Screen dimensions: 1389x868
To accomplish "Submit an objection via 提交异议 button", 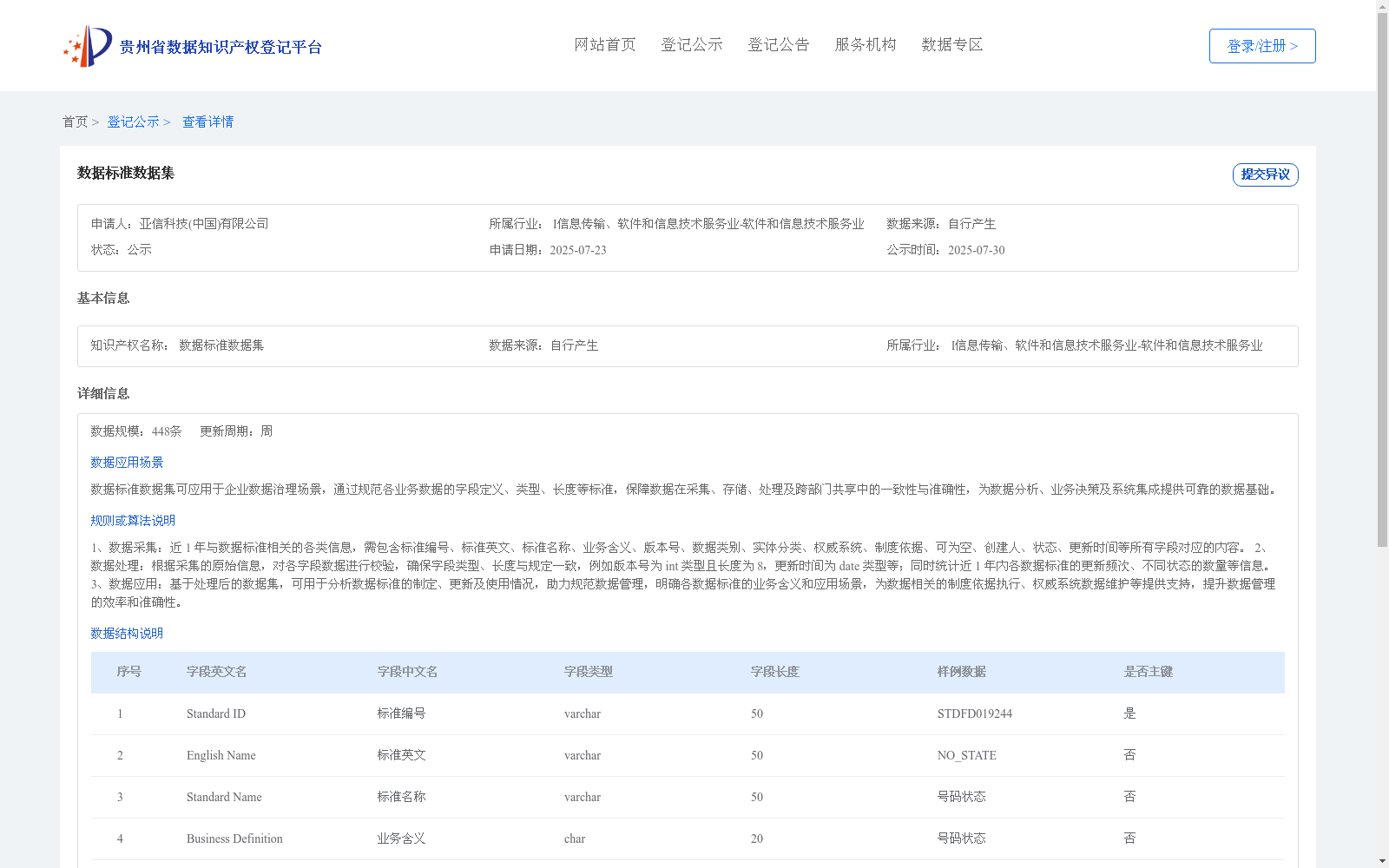I will click(1265, 174).
